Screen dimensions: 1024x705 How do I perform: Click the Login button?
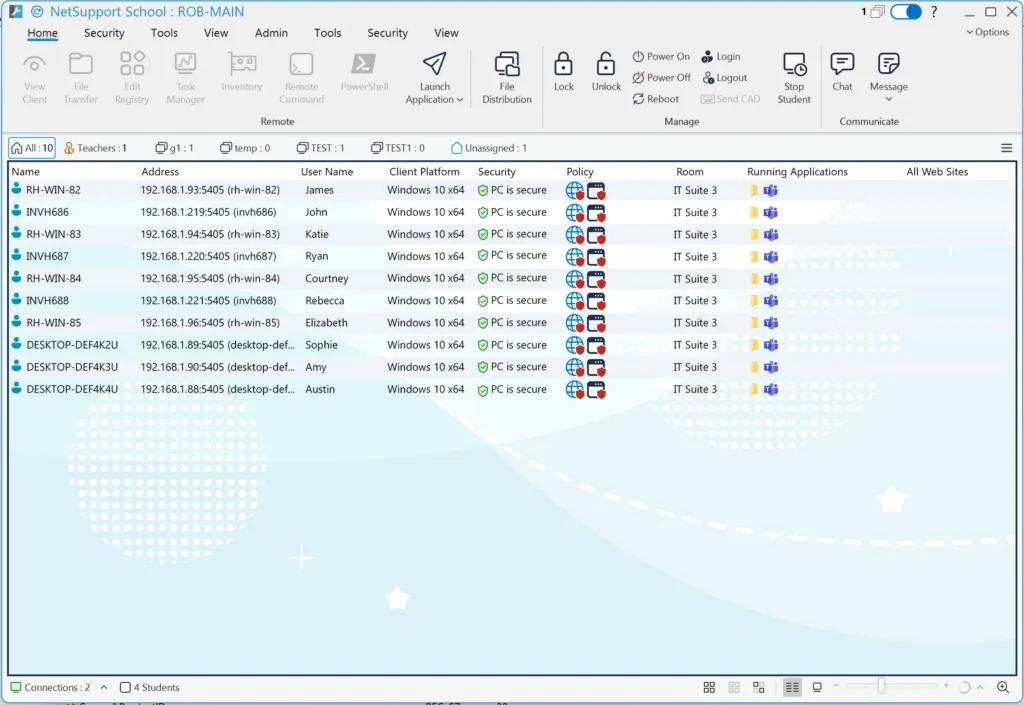(x=721, y=57)
